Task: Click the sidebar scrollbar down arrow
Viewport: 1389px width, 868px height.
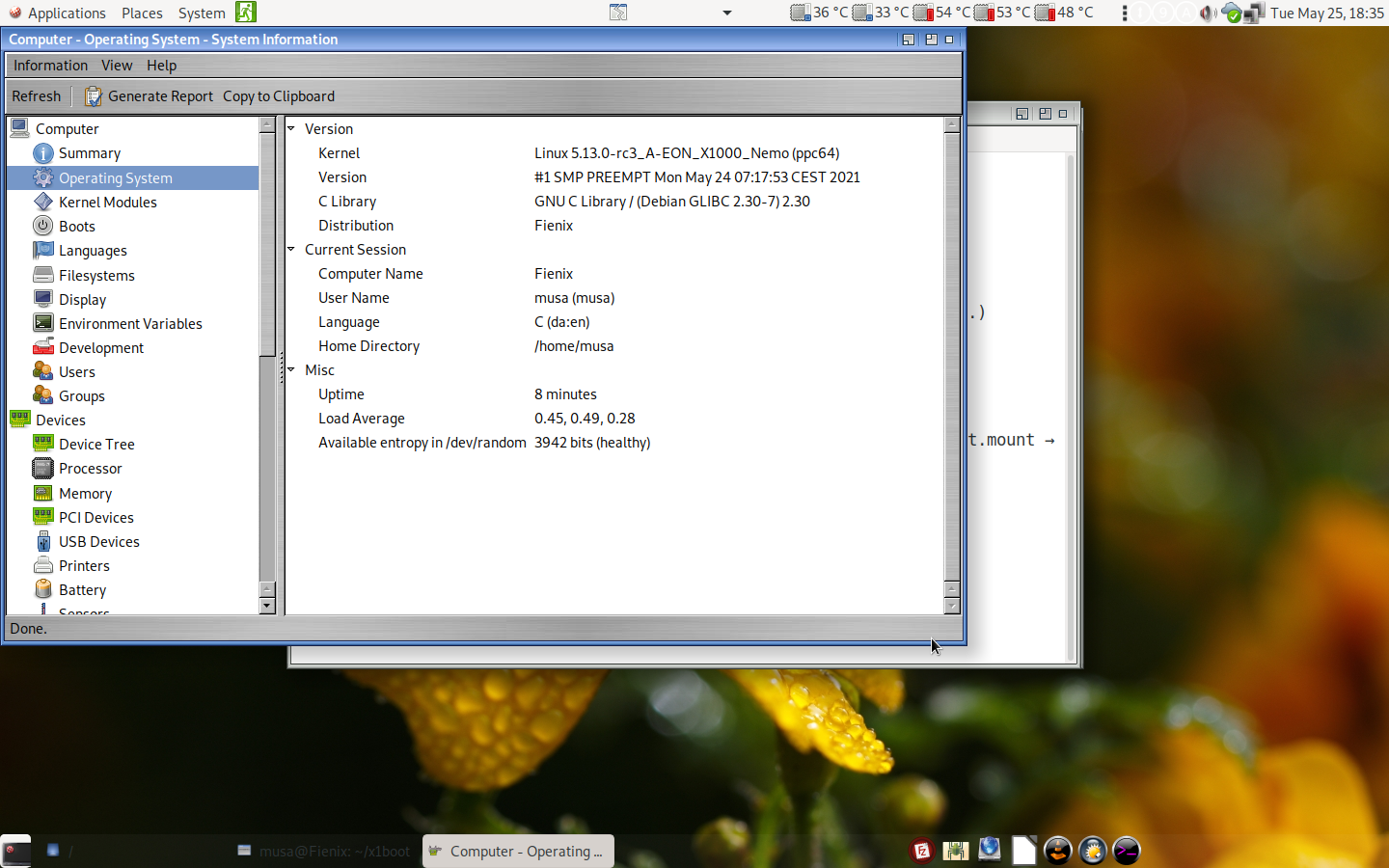Action: [x=267, y=606]
